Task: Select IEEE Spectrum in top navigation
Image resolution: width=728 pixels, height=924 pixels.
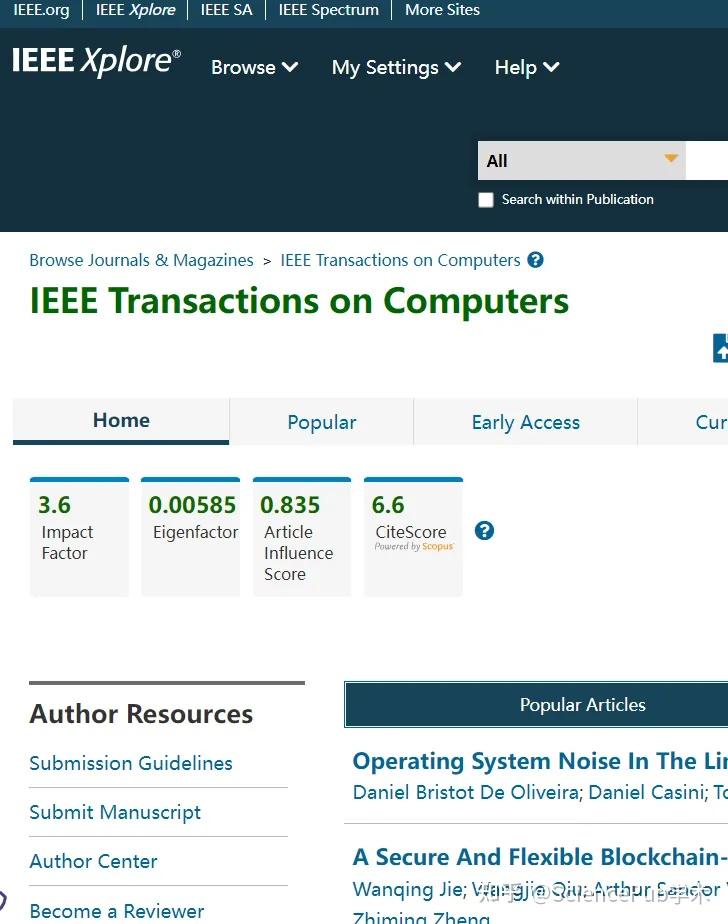Action: [x=327, y=10]
